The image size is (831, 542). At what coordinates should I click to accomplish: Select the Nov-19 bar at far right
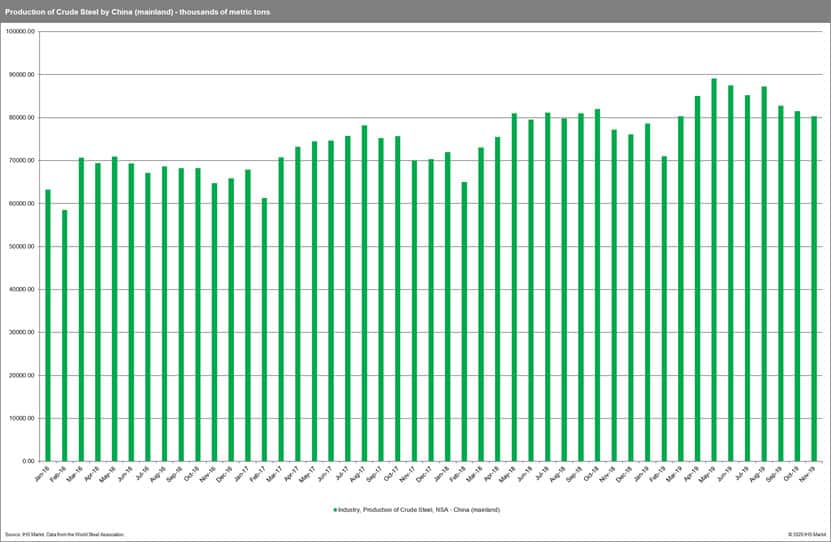814,289
